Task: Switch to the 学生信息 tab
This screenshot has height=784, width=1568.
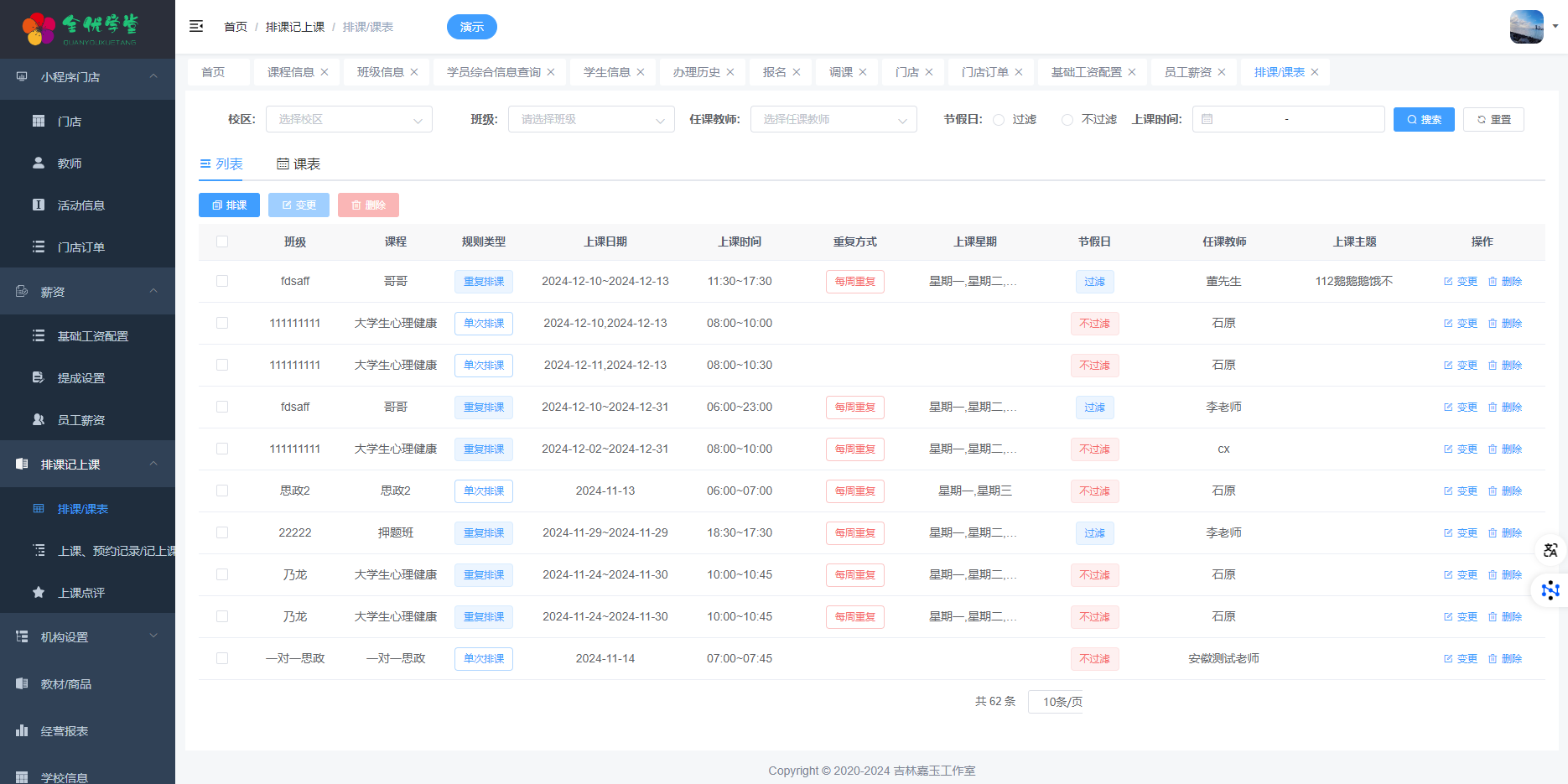Action: pyautogui.click(x=606, y=72)
